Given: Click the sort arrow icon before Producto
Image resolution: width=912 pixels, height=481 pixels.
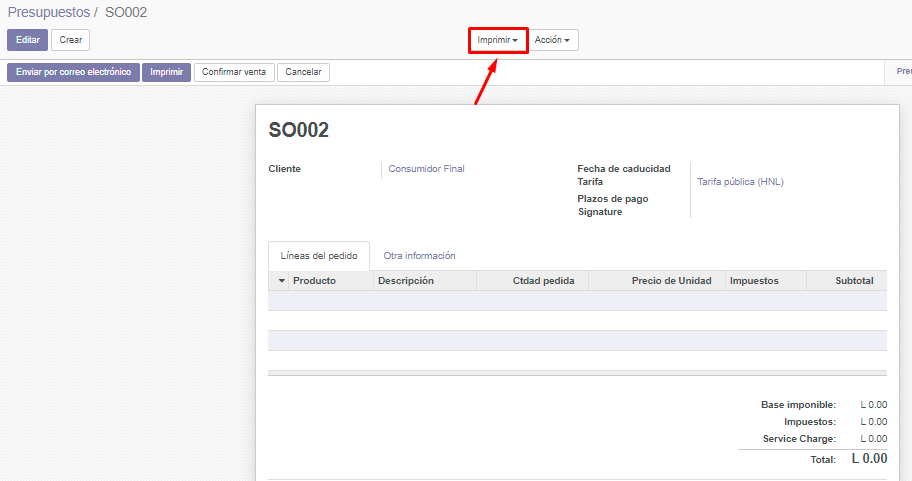Looking at the screenshot, I should [281, 281].
